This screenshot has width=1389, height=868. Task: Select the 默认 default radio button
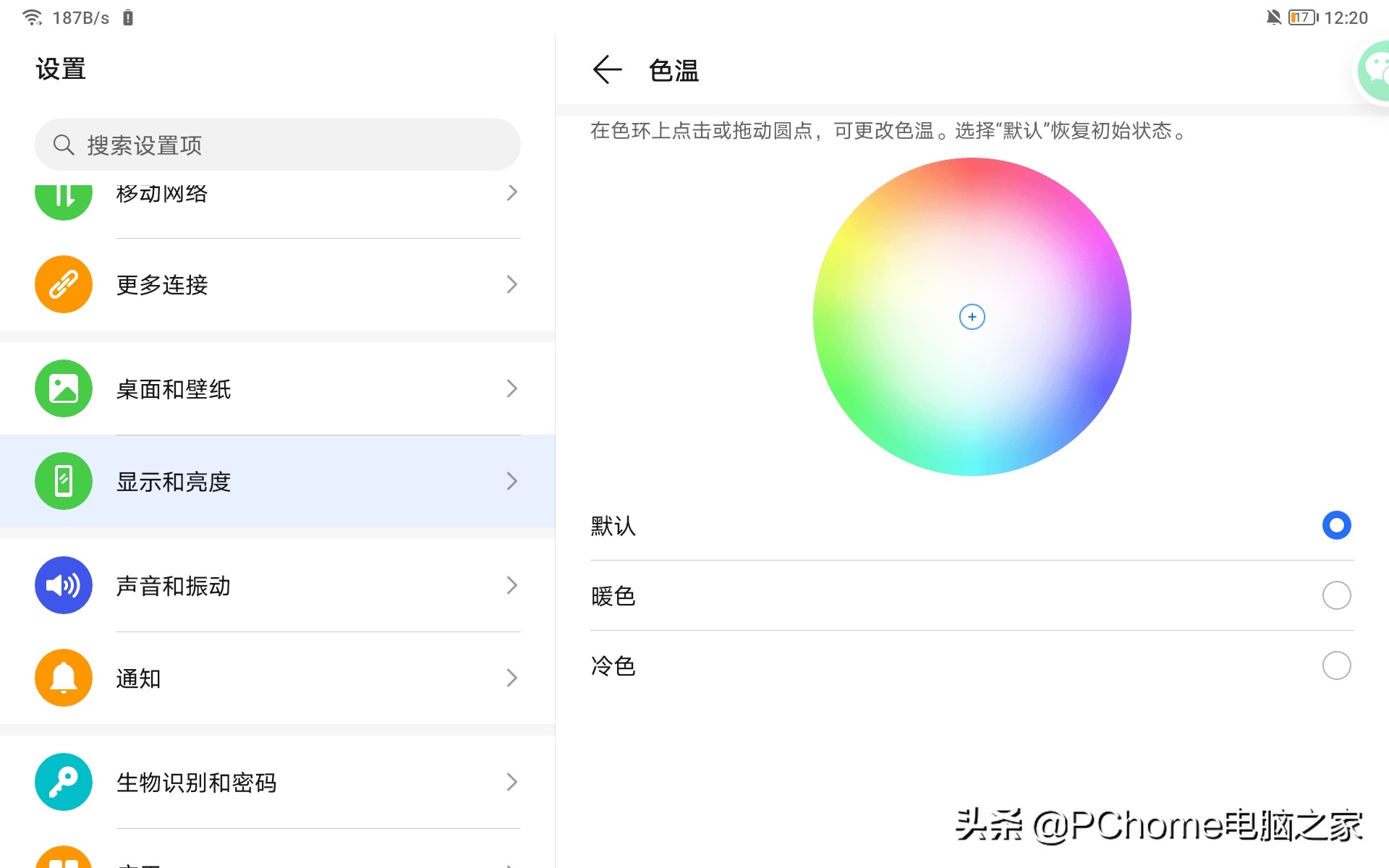(x=1336, y=525)
